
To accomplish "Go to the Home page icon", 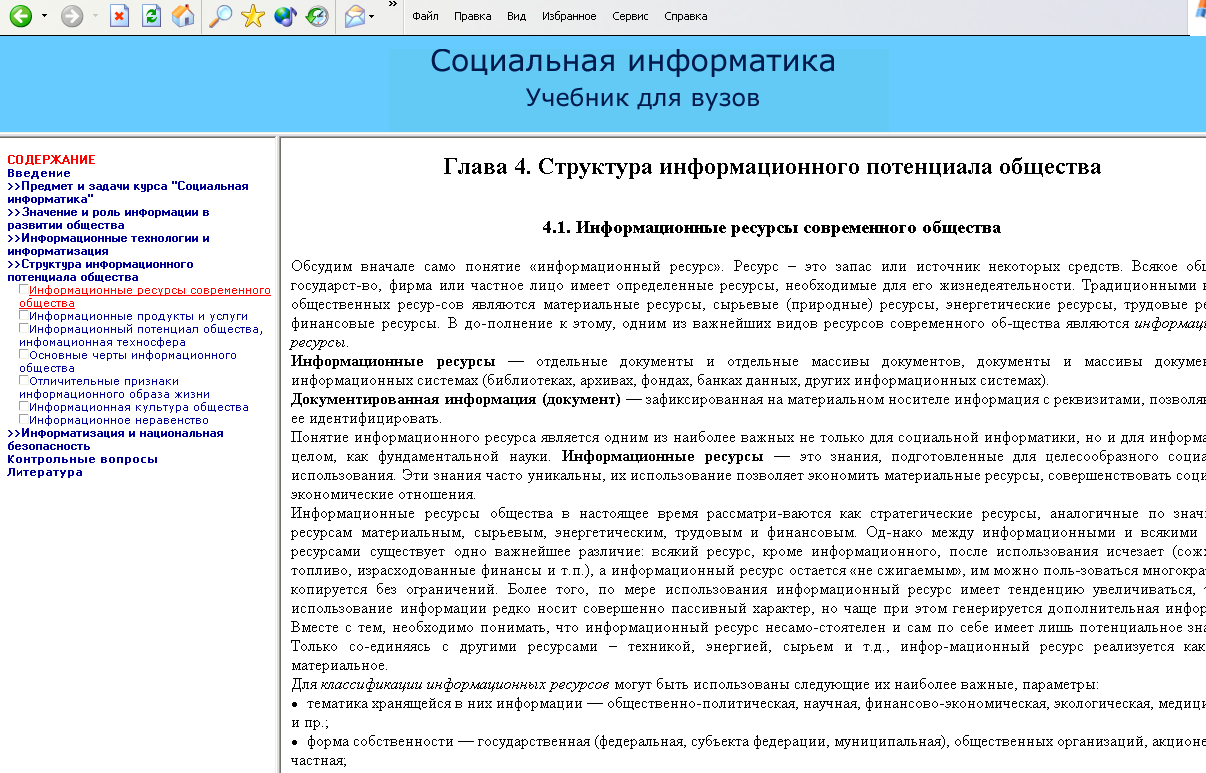I will (183, 16).
